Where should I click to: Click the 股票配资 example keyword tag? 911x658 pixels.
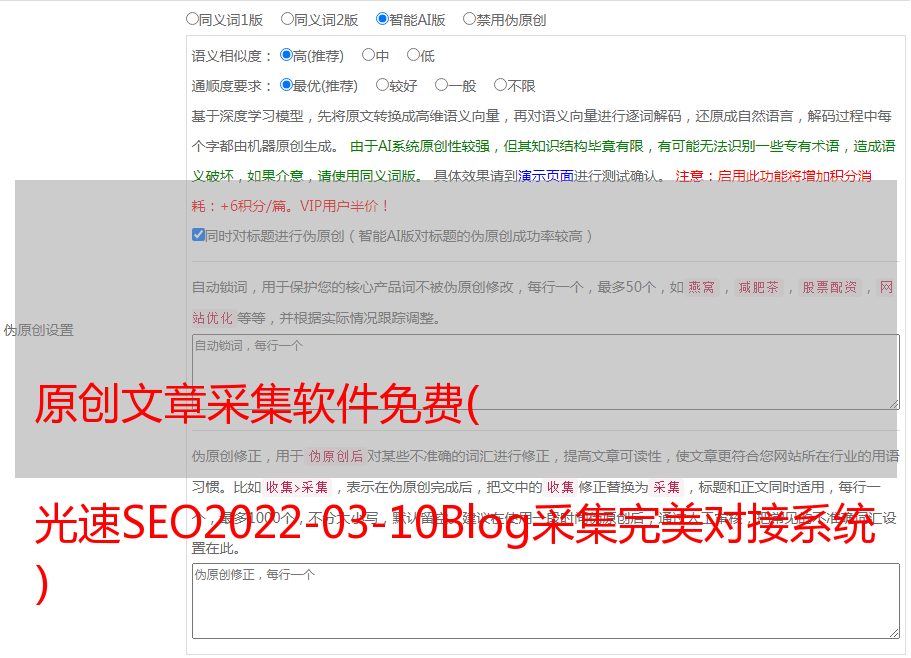[829, 287]
